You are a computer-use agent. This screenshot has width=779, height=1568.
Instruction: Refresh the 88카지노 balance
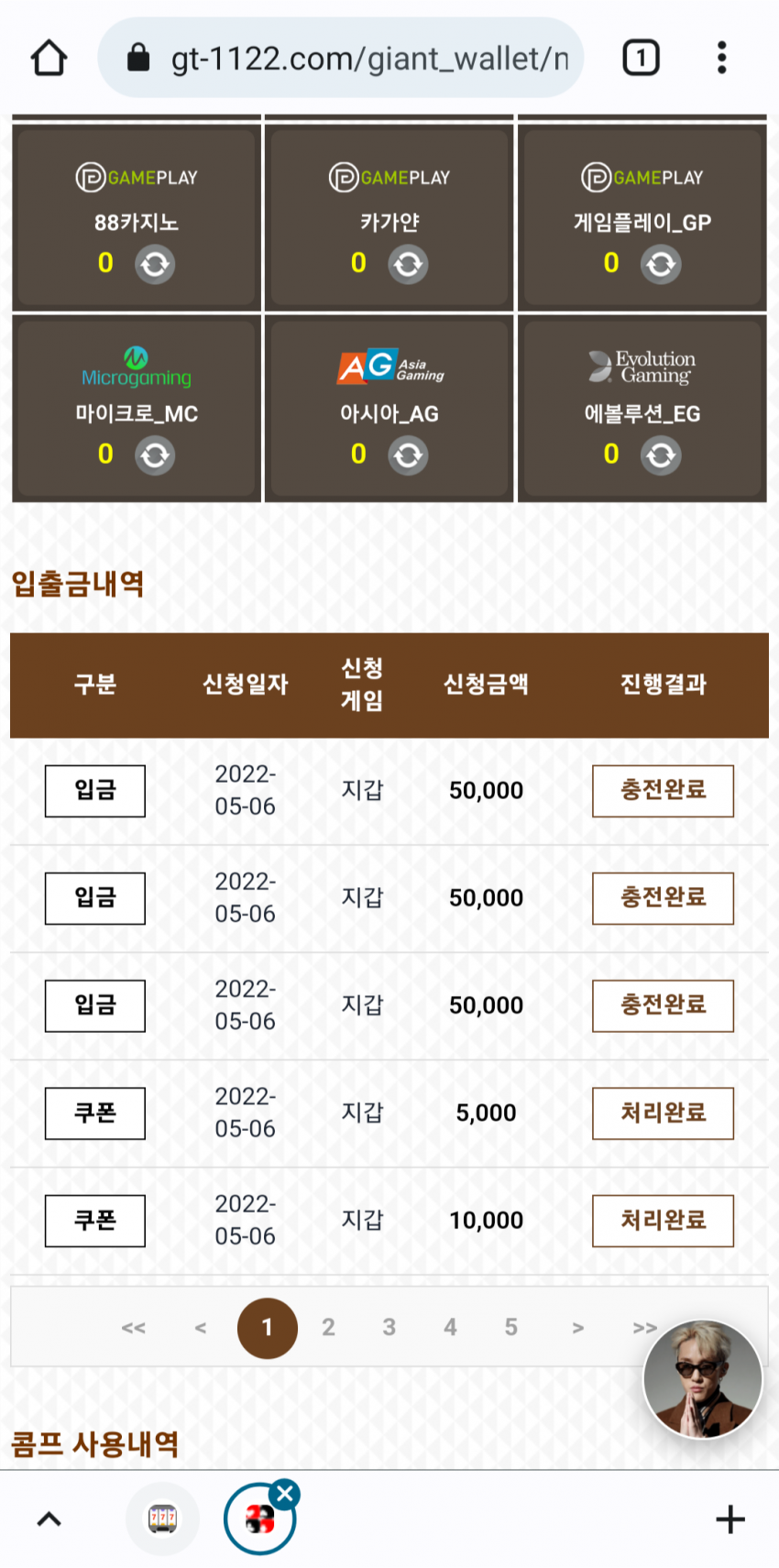click(x=155, y=265)
